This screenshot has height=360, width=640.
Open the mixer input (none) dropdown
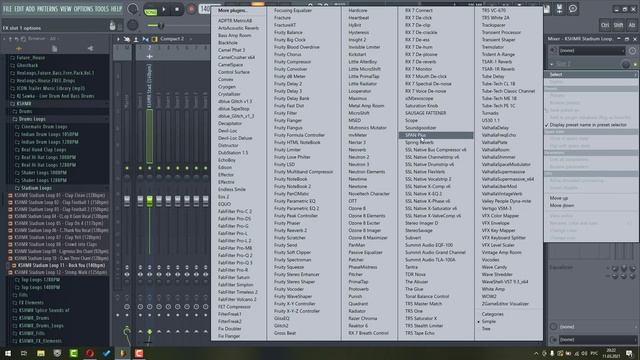click(591, 51)
